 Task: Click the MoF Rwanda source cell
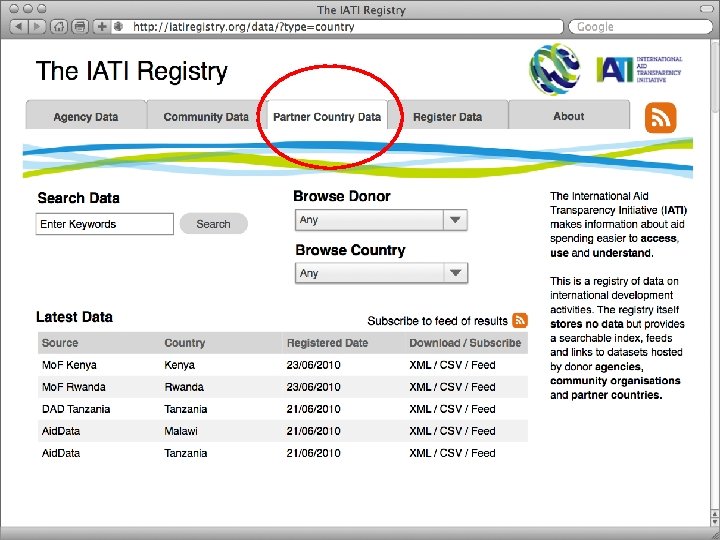point(73,387)
